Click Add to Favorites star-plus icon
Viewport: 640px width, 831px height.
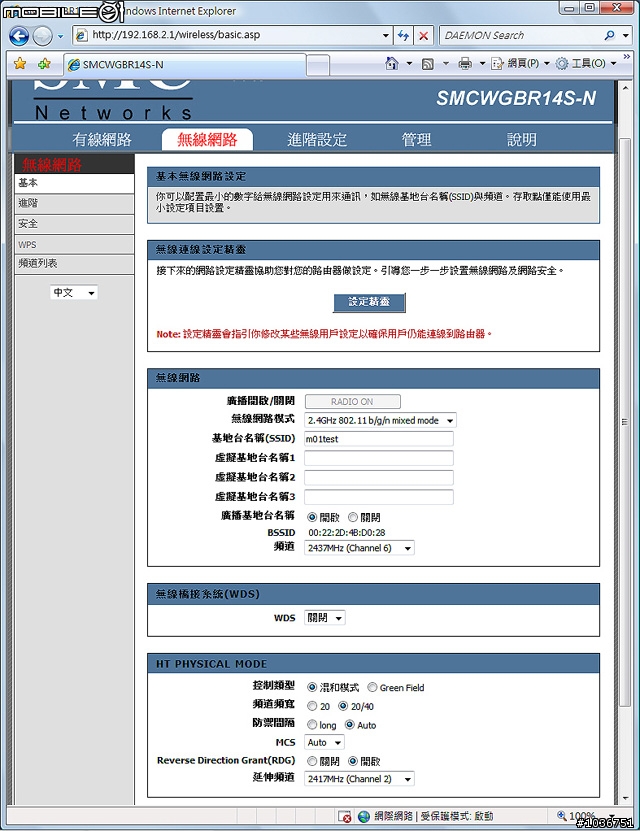[45, 64]
